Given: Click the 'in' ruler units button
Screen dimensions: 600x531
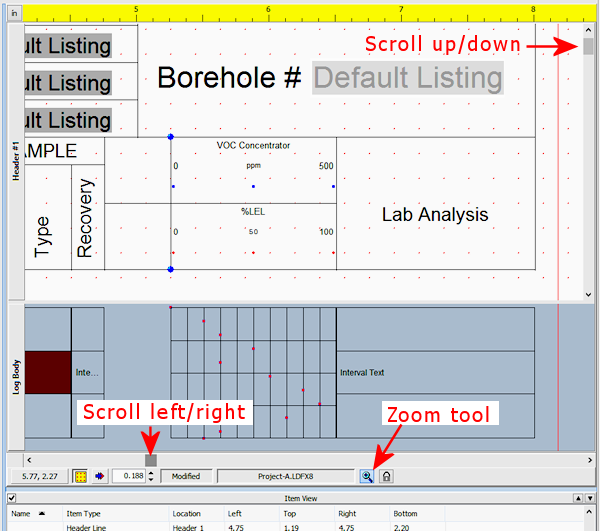Looking at the screenshot, I should (x=14, y=12).
